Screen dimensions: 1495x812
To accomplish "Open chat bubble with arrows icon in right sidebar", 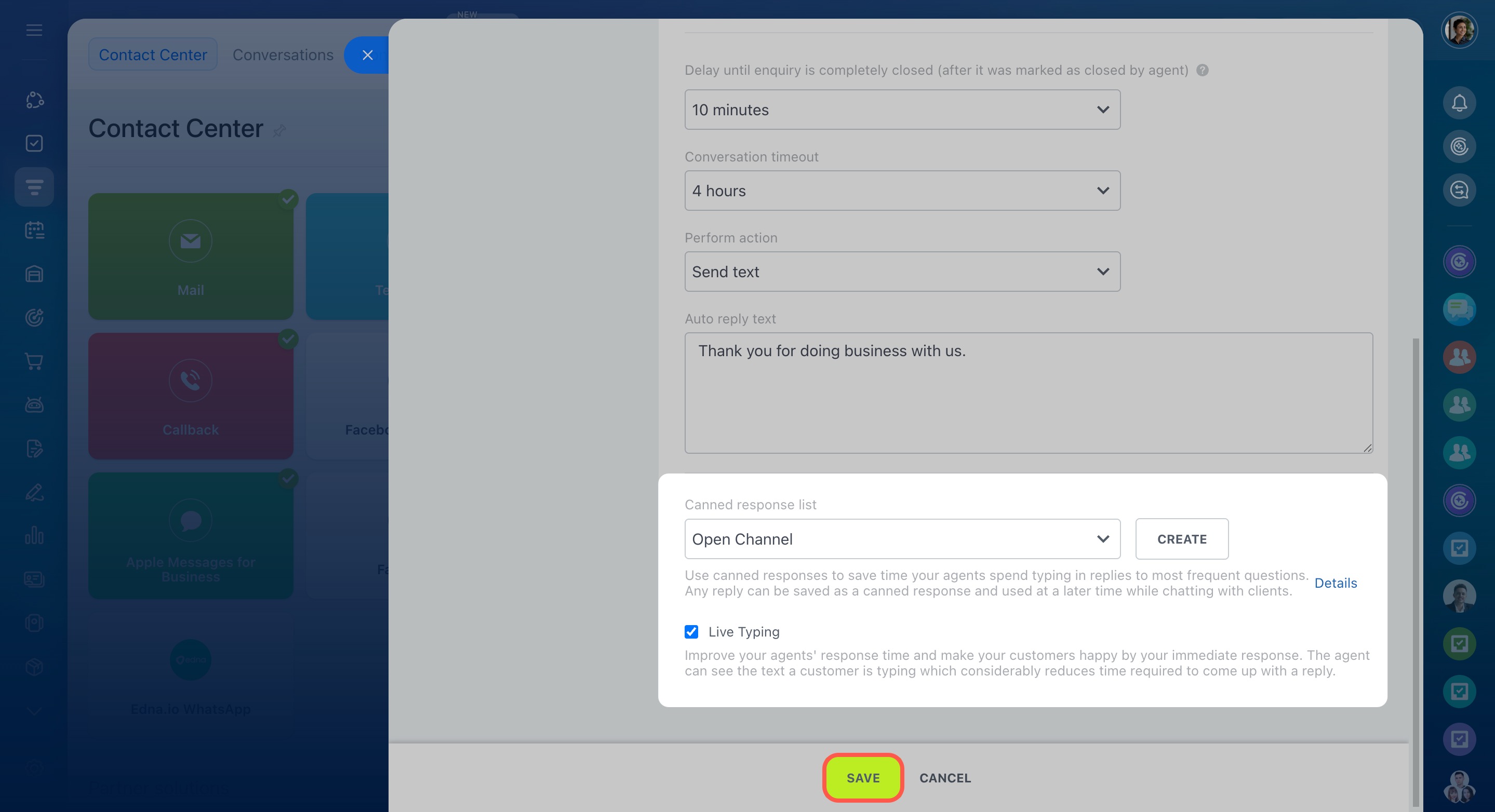I will pos(1459,190).
